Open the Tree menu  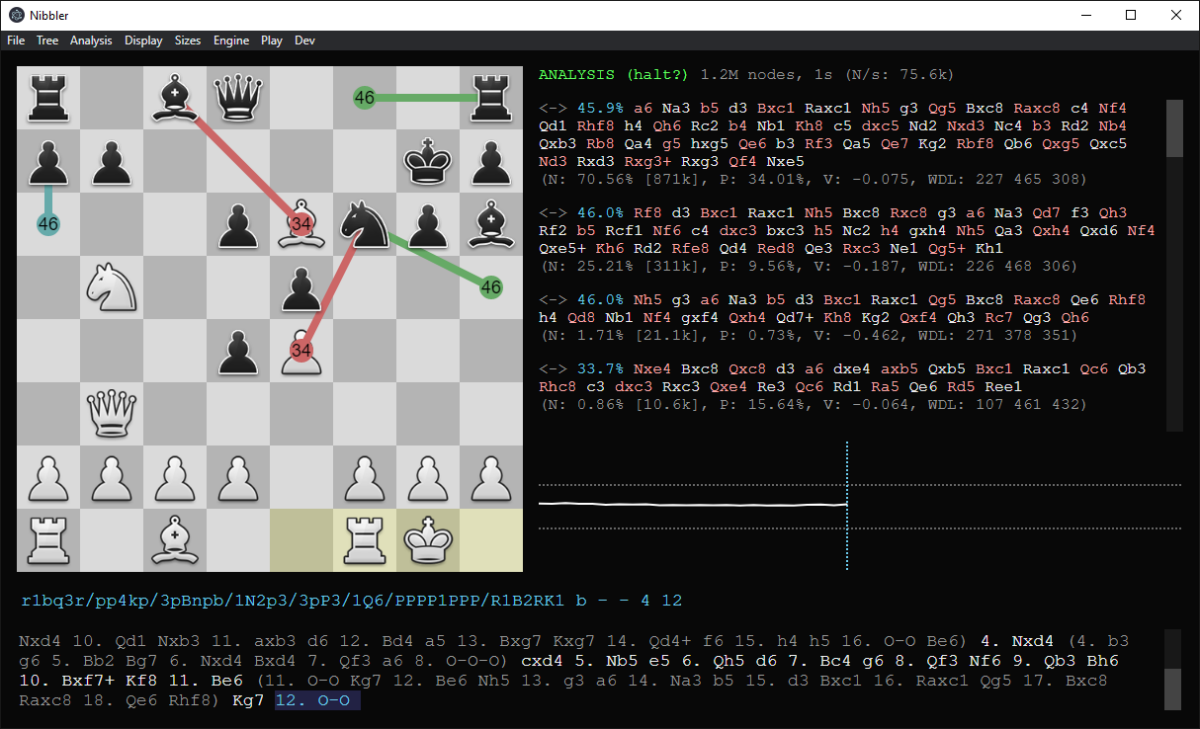coord(47,41)
